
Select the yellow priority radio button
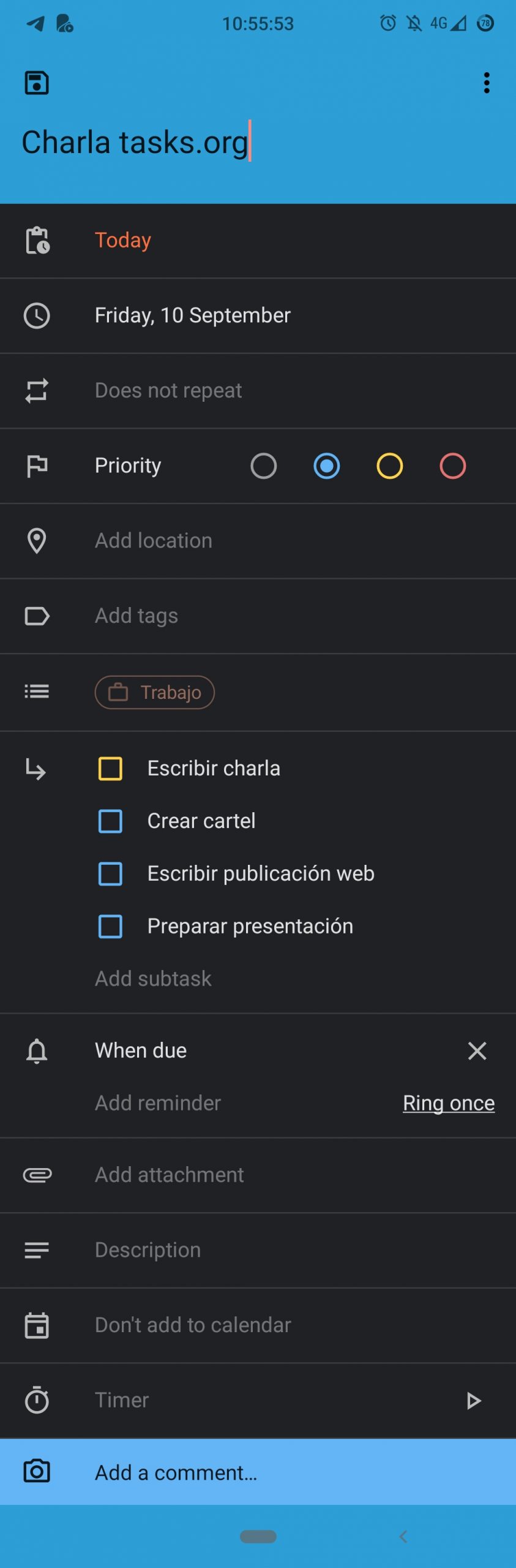coord(389,466)
